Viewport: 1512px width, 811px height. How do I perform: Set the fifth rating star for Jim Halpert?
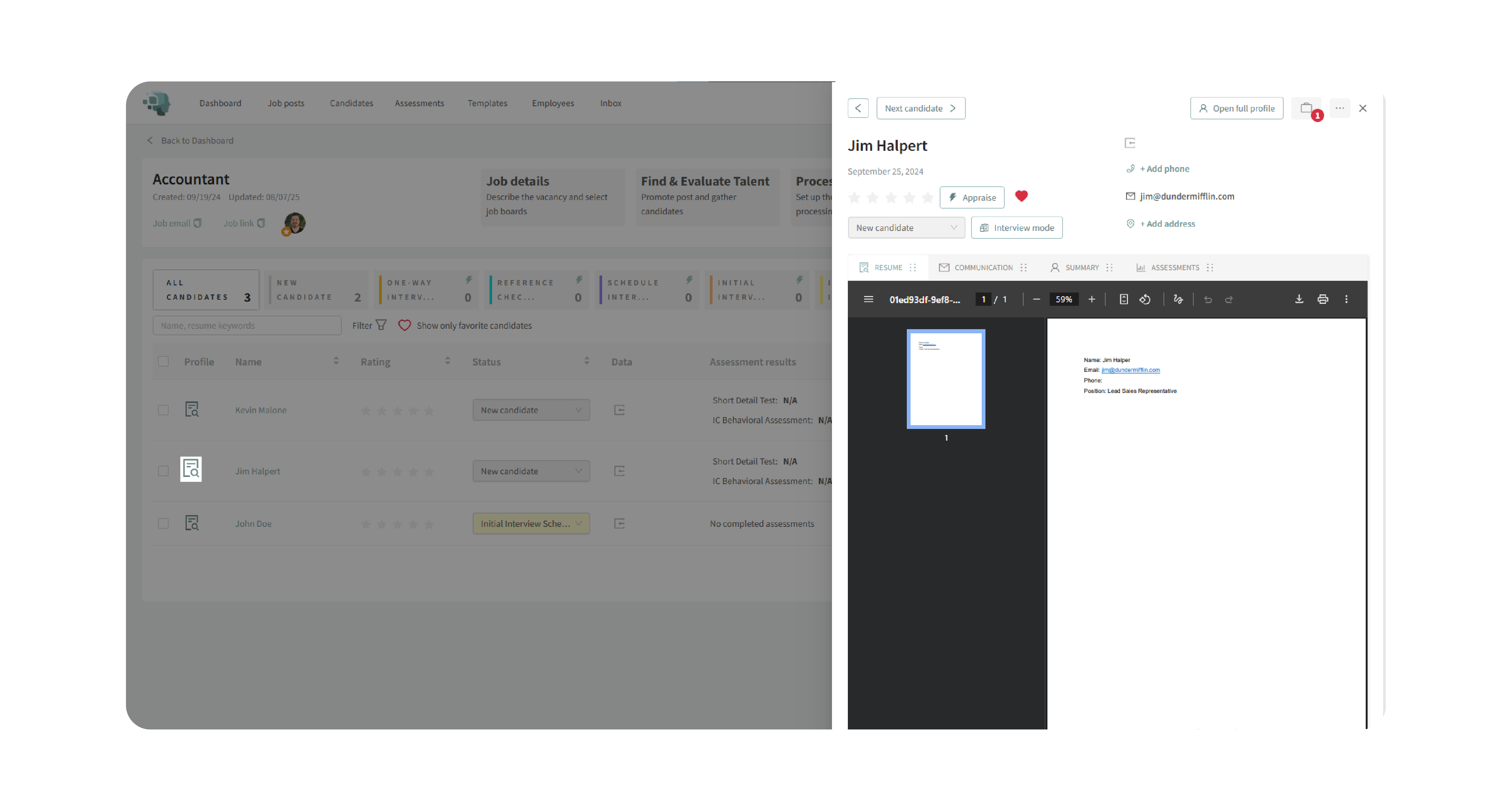pos(927,198)
